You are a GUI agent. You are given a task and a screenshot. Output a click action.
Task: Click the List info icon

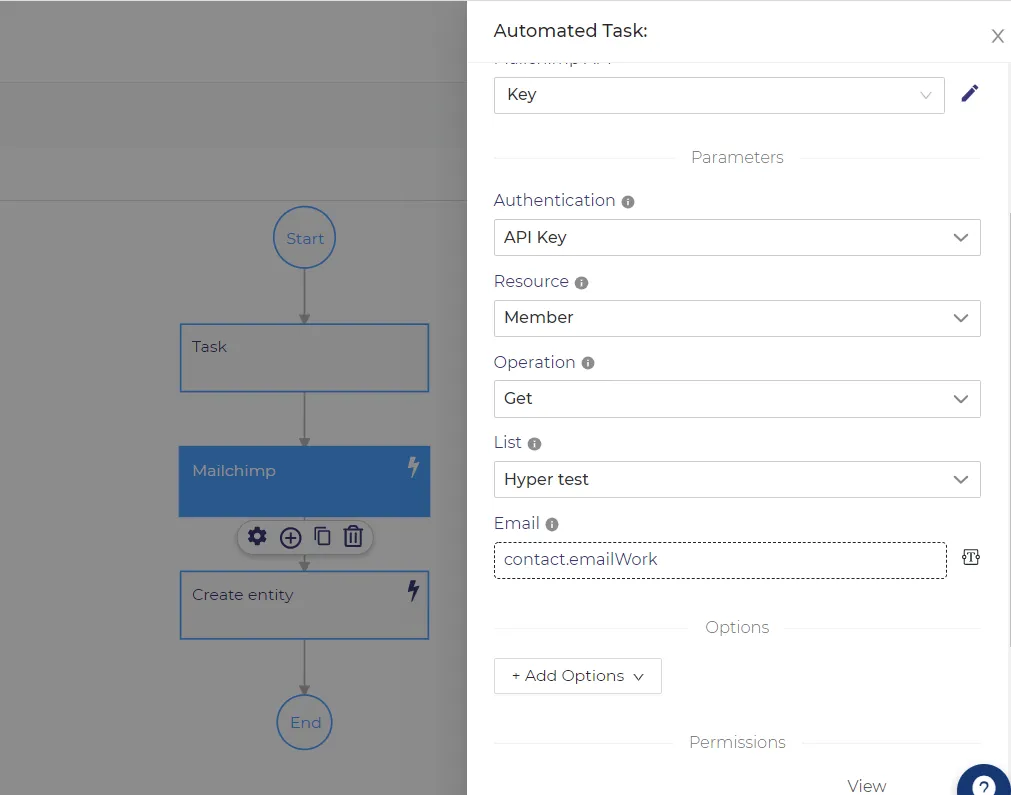(x=534, y=444)
